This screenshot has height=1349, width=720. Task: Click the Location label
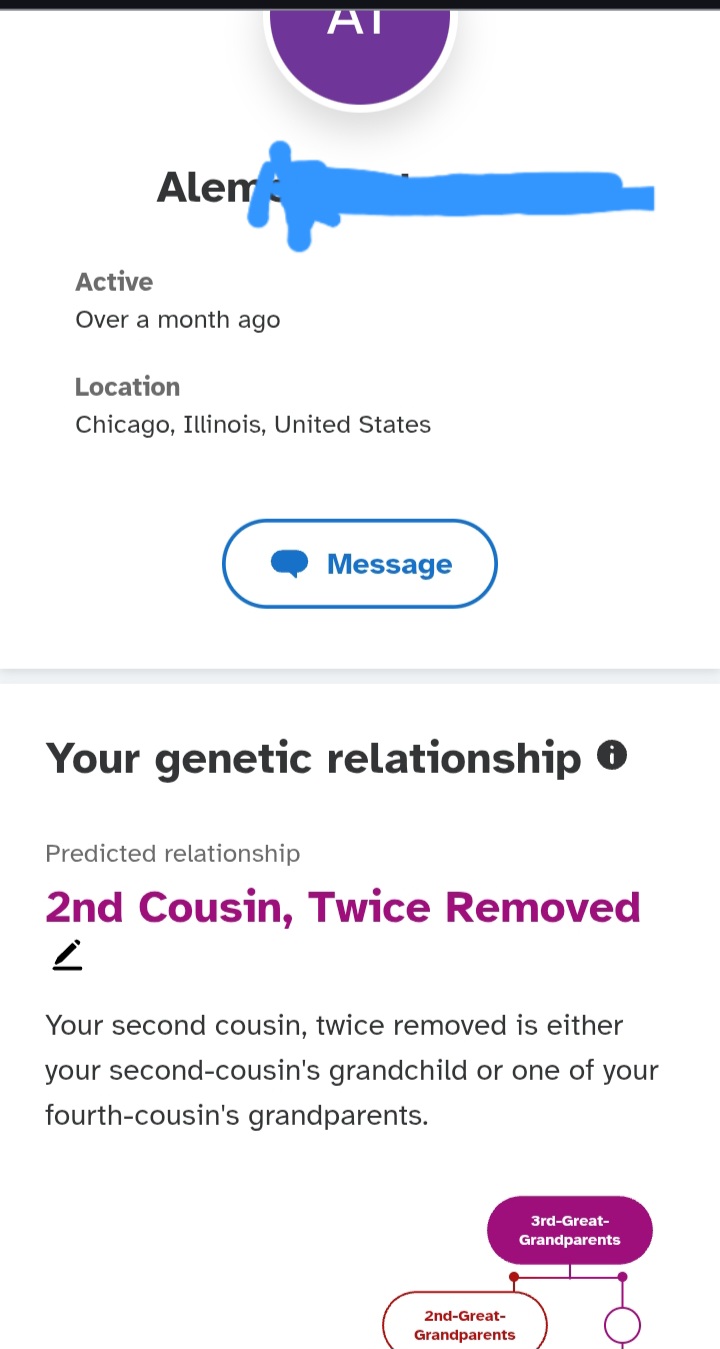pyautogui.click(x=127, y=387)
